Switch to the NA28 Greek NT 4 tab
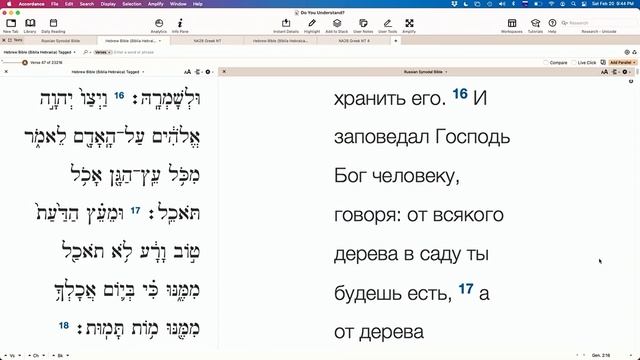The height and width of the screenshot is (360, 640). [x=354, y=41]
